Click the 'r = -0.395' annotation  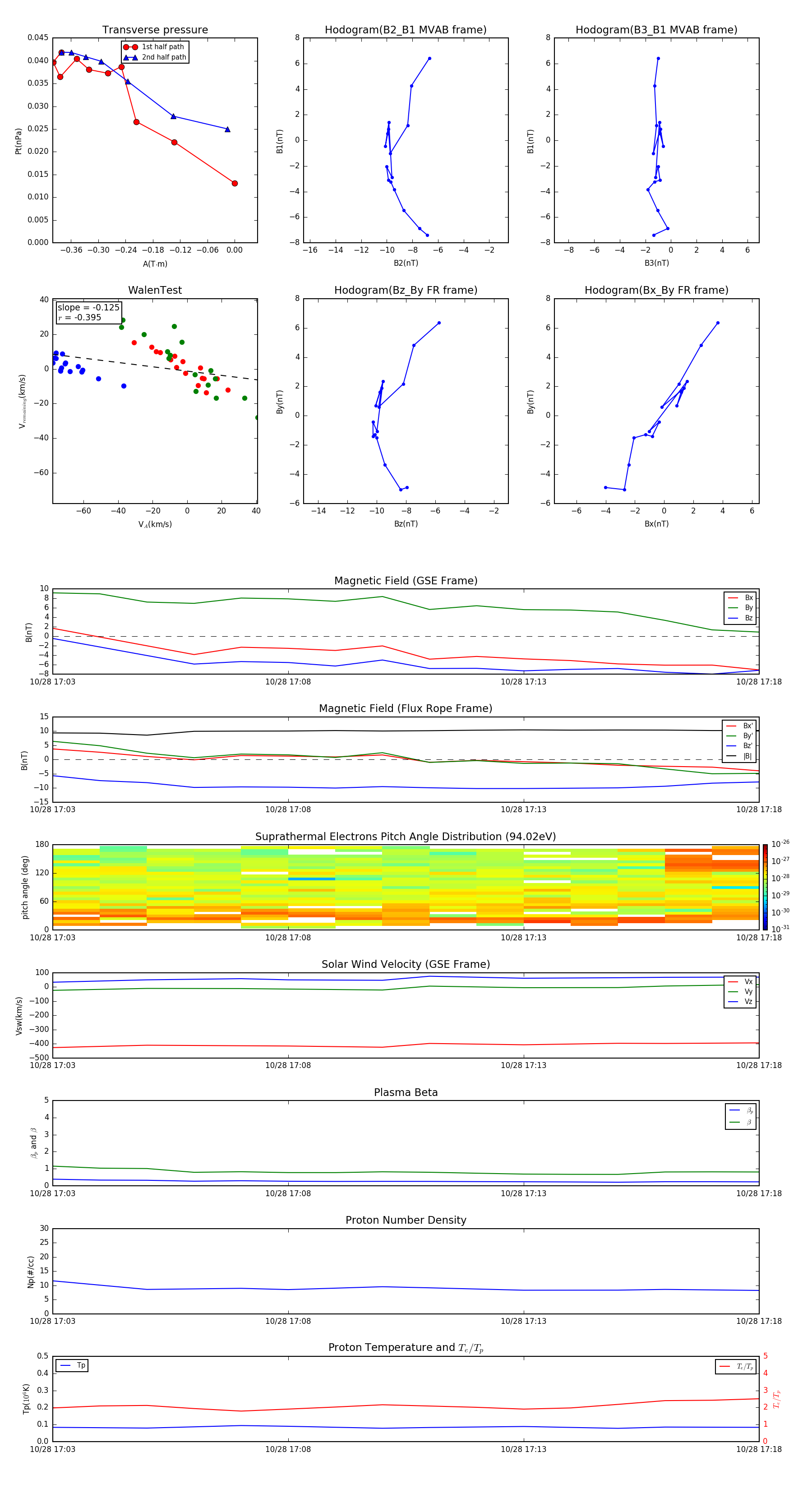coord(80,317)
